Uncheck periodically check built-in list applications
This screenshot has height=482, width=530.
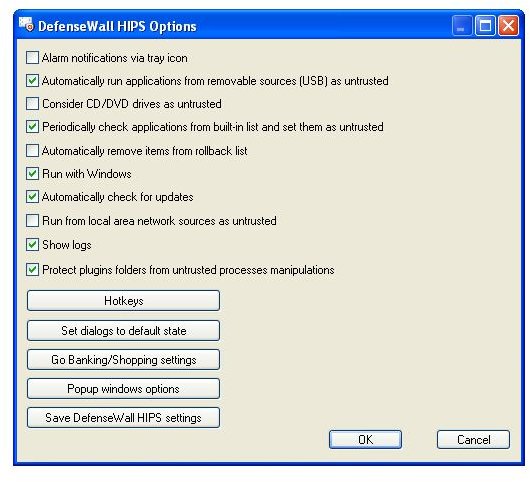[32, 127]
